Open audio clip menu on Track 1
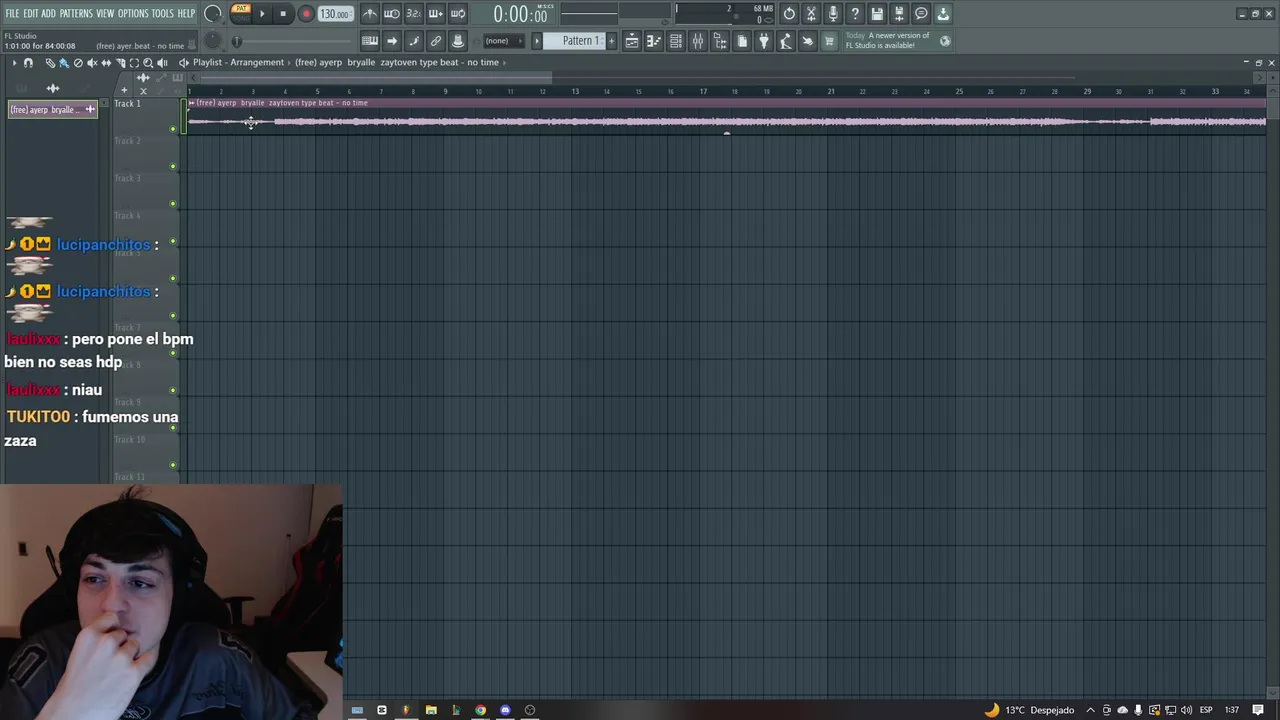The width and height of the screenshot is (1280, 720). [x=192, y=103]
